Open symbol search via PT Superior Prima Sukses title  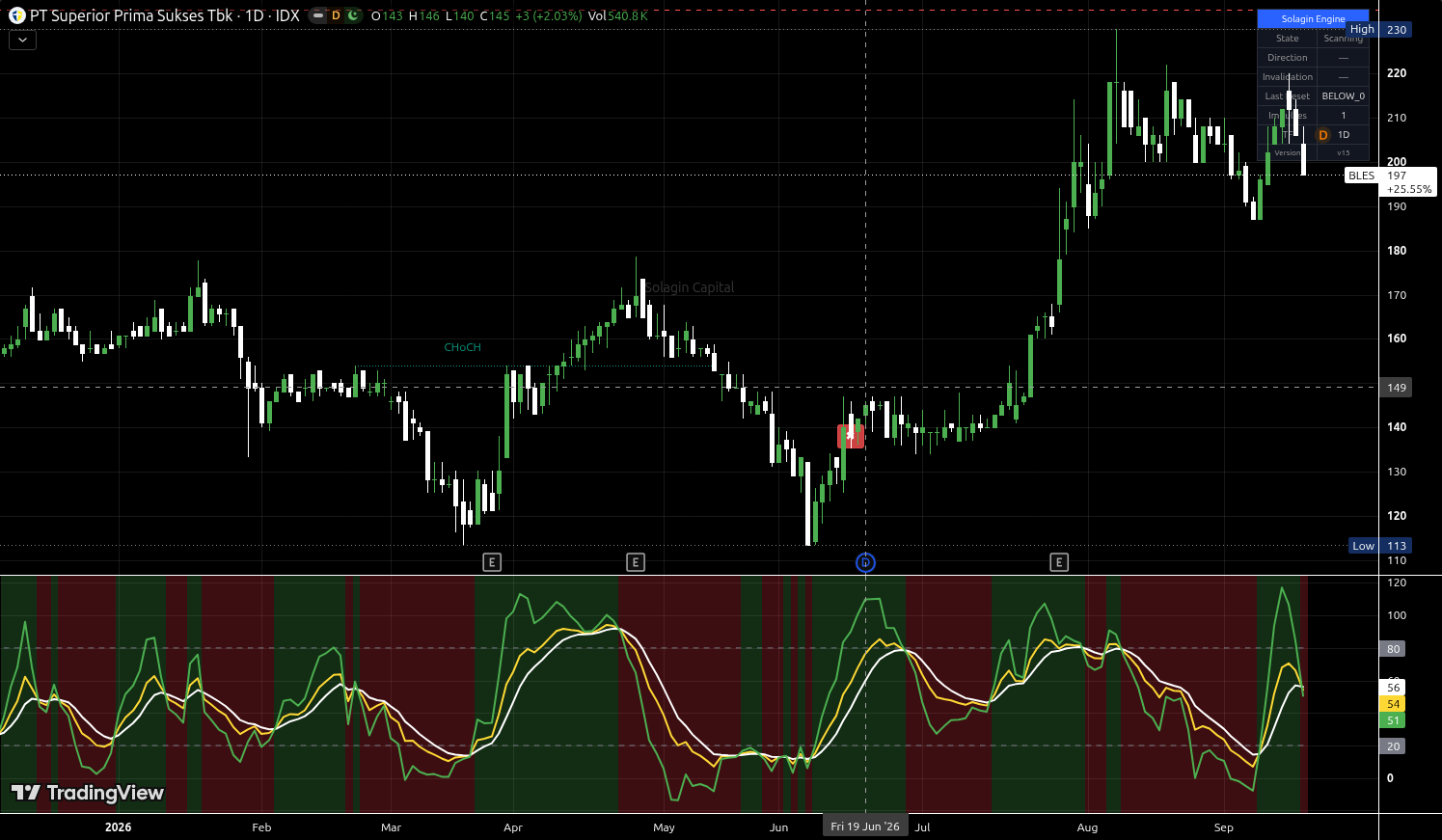click(131, 15)
